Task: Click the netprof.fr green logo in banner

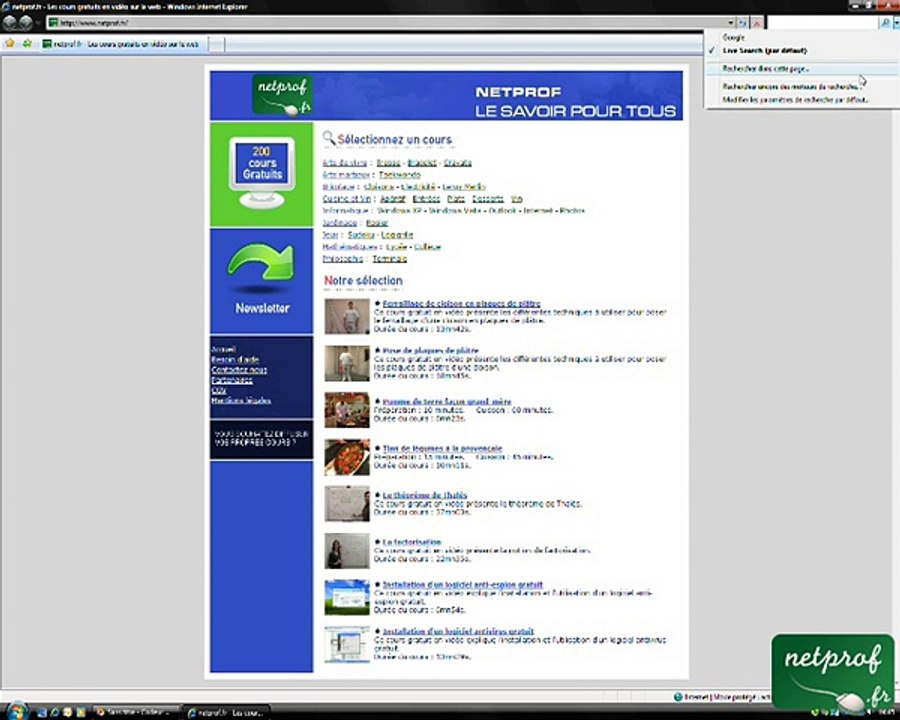Action: (282, 95)
